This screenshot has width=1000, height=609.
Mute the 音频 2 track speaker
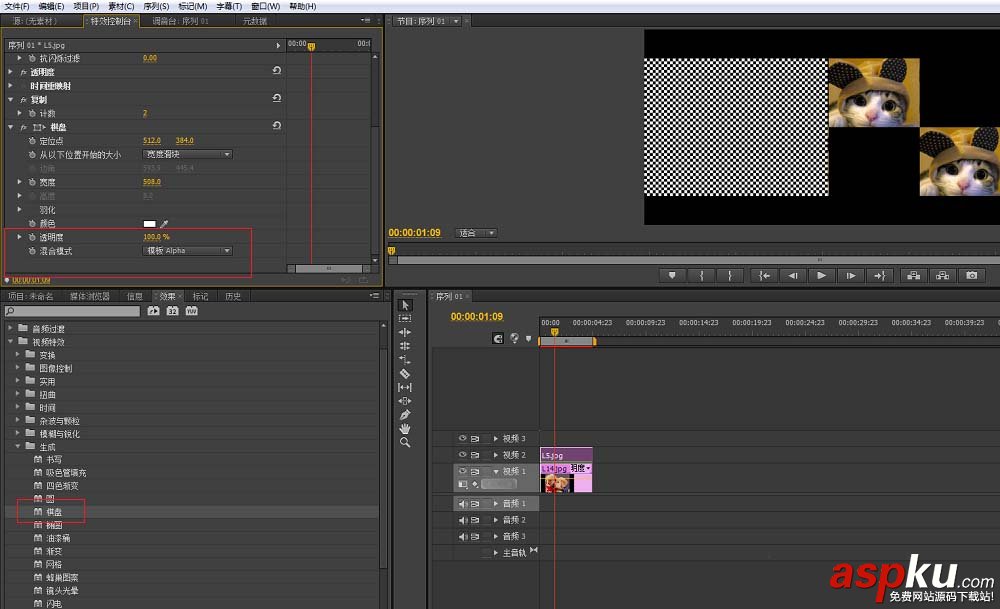click(462, 520)
